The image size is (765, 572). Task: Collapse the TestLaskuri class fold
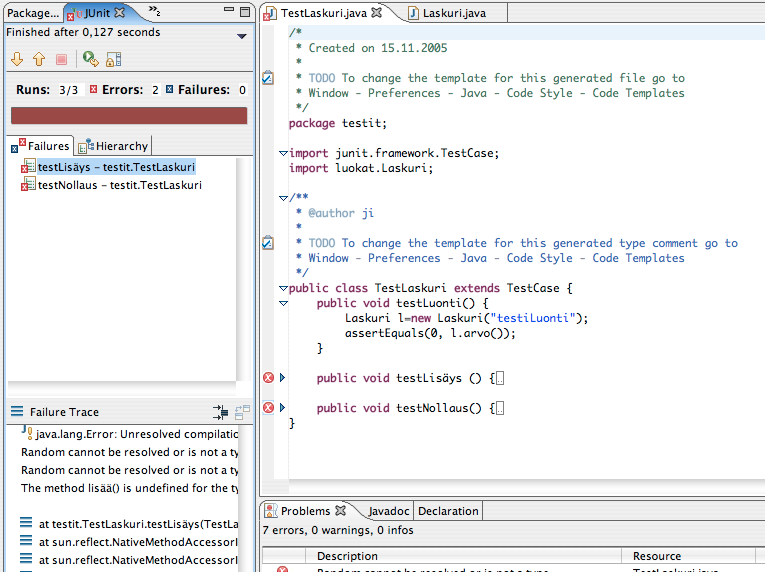tap(283, 288)
